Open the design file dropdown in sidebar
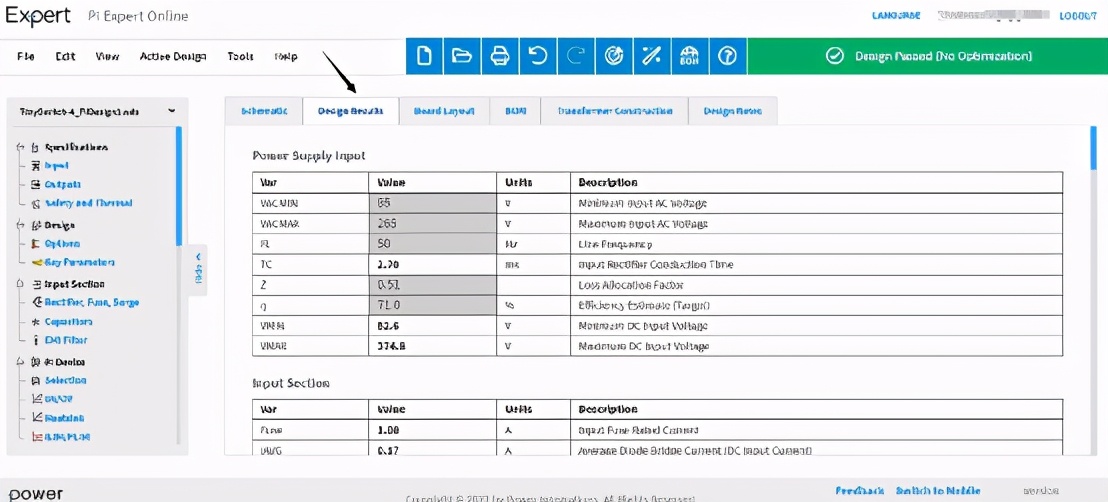This screenshot has width=1108, height=502. [x=172, y=111]
